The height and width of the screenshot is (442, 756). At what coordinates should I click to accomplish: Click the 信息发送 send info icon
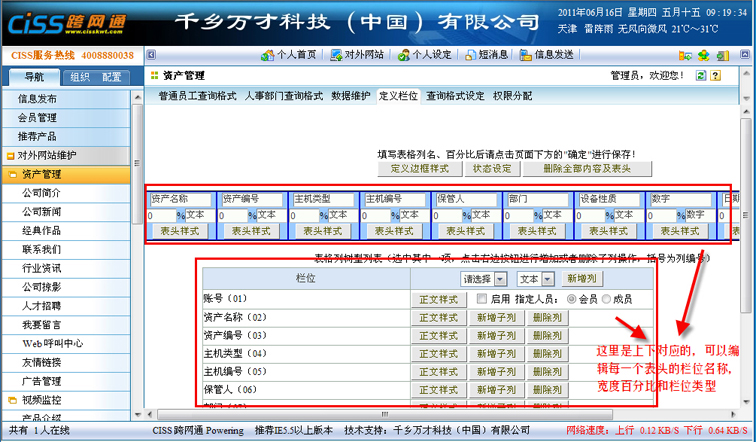click(x=527, y=55)
